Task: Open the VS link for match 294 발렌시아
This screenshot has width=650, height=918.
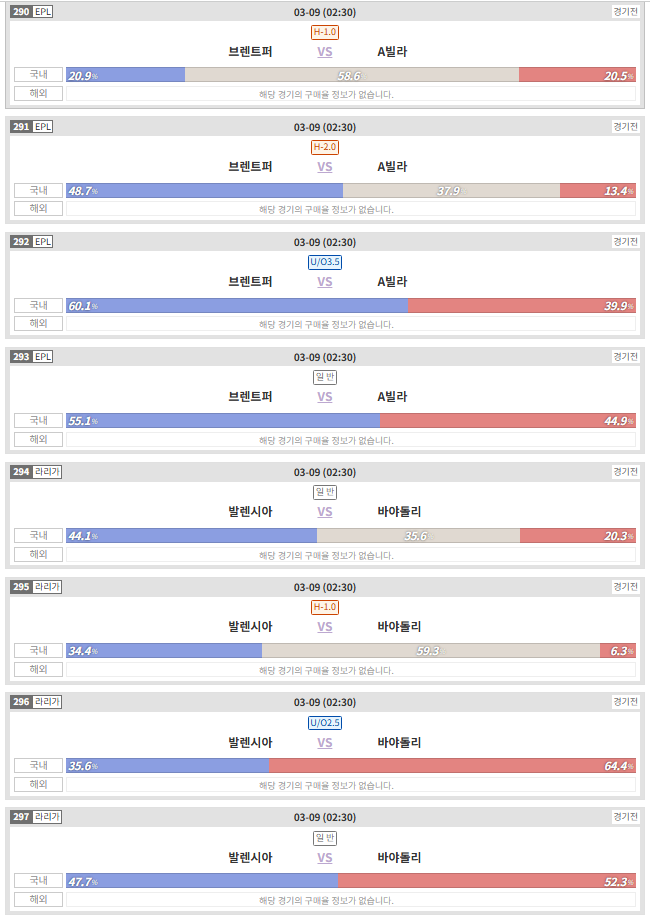Action: (x=324, y=512)
